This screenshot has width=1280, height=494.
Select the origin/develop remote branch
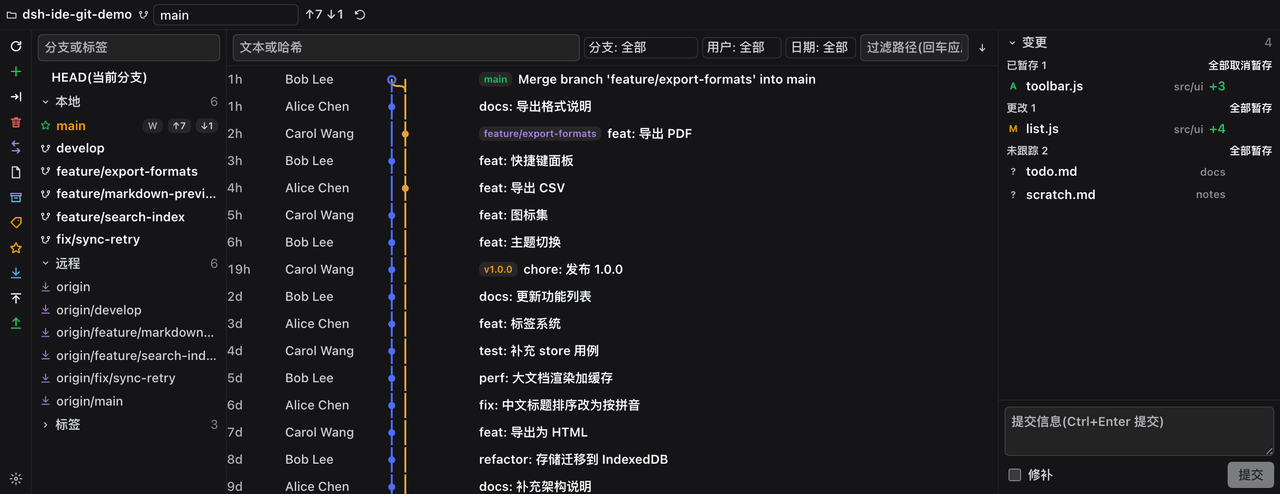[99, 310]
